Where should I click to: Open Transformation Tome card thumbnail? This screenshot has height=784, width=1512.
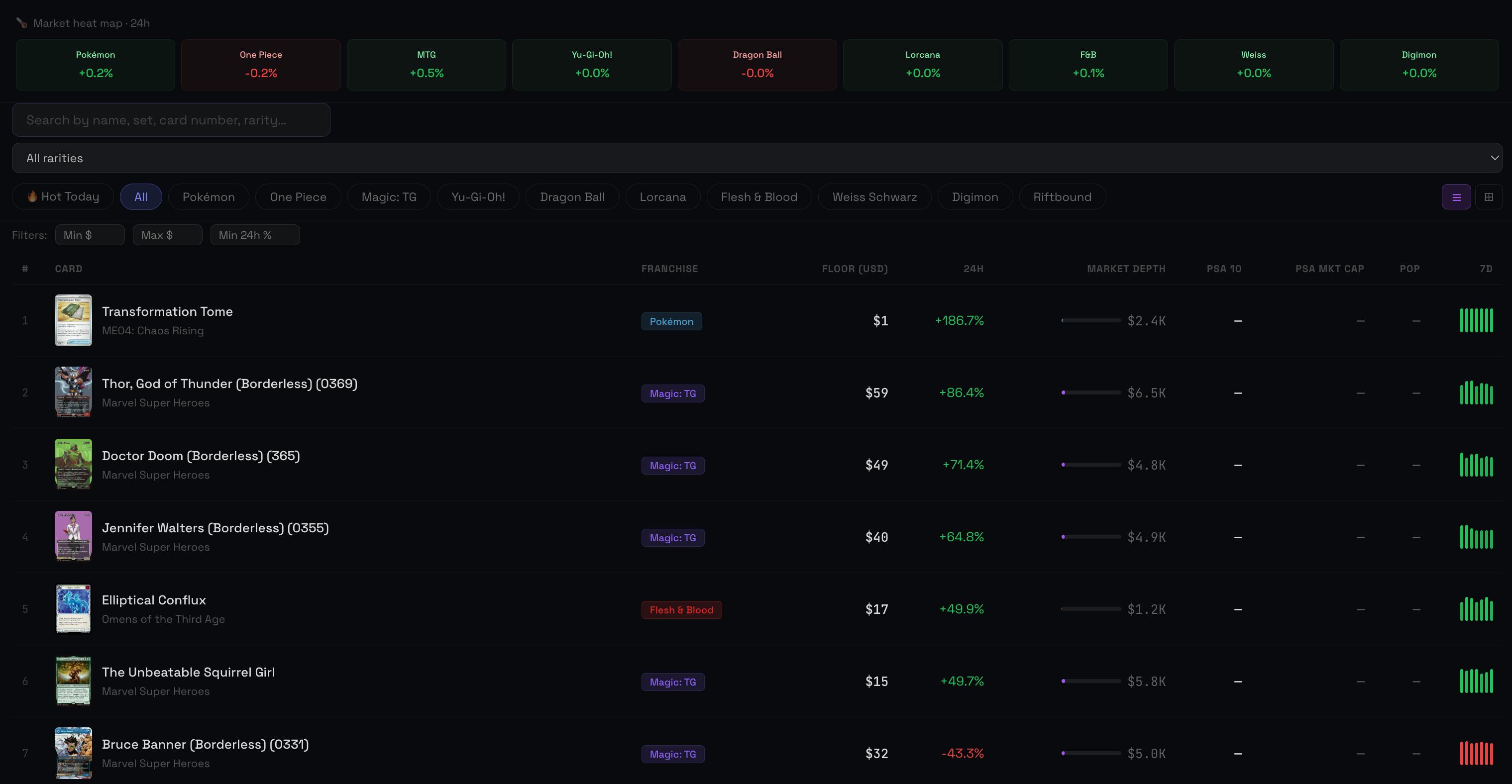point(73,320)
